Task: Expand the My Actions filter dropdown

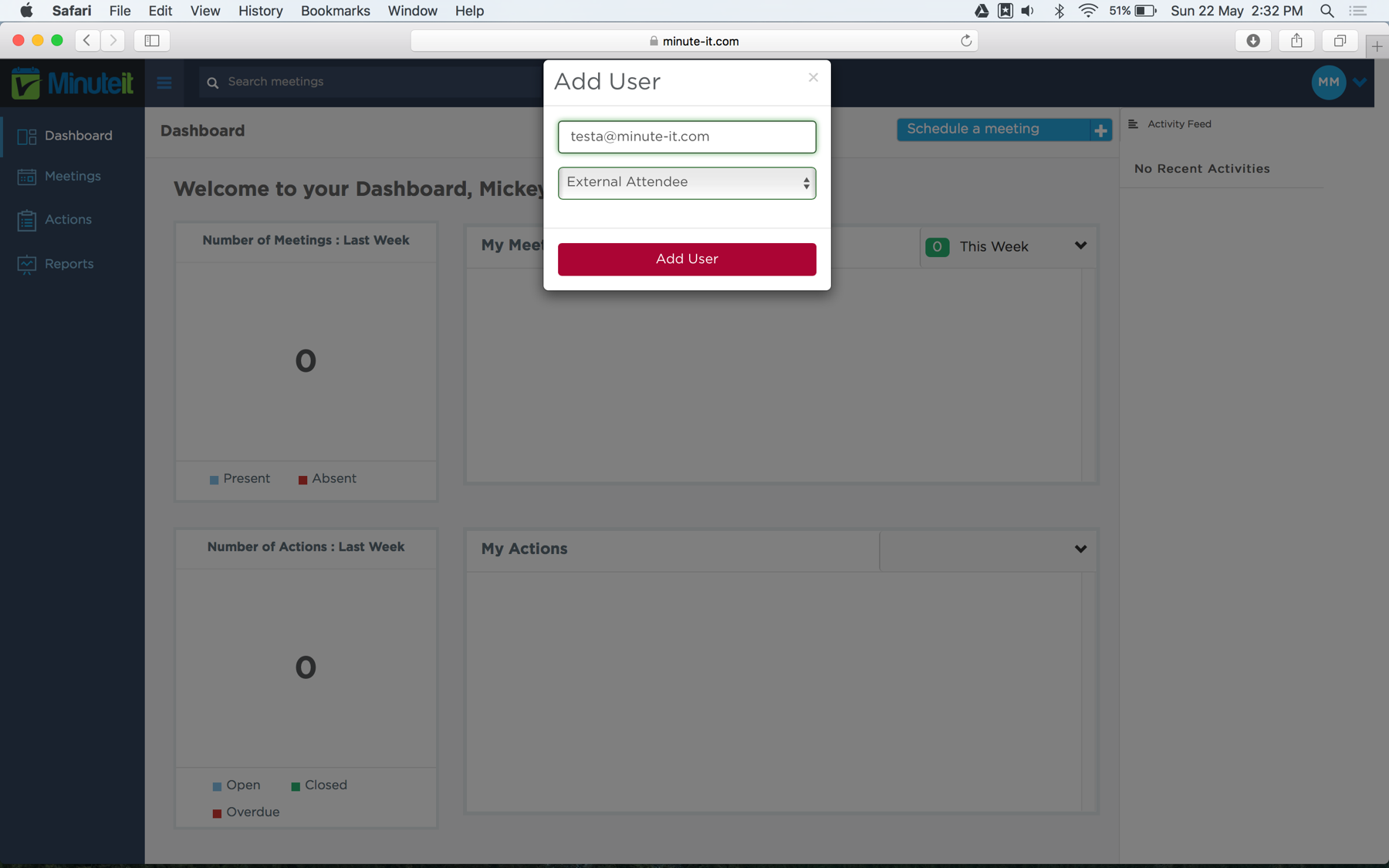Action: (x=1080, y=549)
